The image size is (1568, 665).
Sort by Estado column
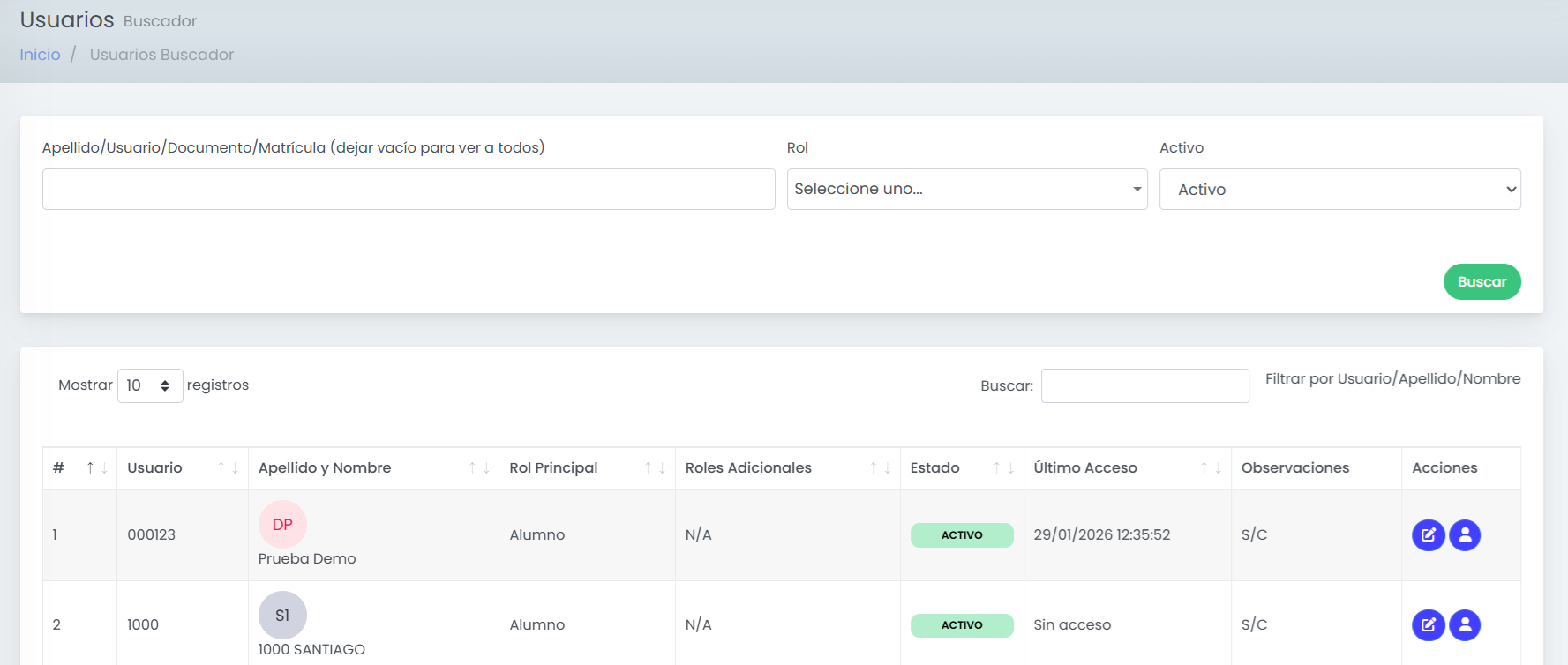pyautogui.click(x=962, y=468)
